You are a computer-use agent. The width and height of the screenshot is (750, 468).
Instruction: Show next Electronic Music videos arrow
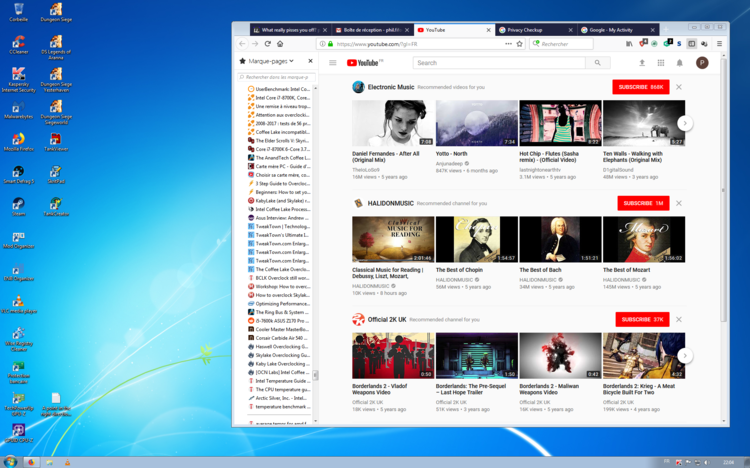[684, 123]
